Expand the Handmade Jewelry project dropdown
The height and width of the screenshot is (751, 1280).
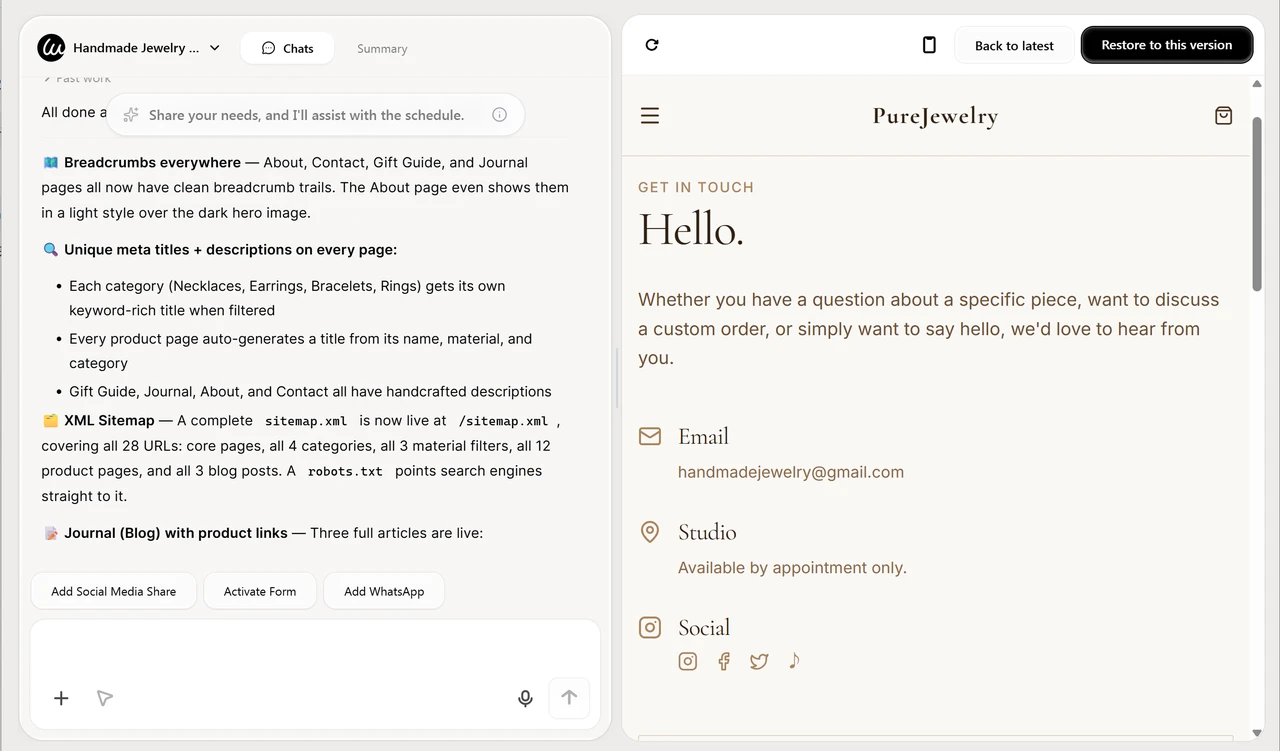point(215,48)
